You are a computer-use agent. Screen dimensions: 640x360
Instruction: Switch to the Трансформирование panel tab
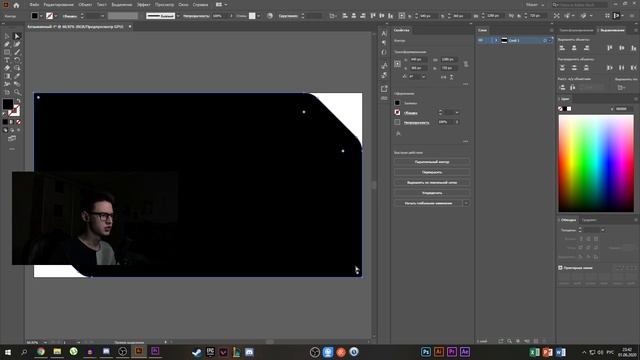pos(576,30)
